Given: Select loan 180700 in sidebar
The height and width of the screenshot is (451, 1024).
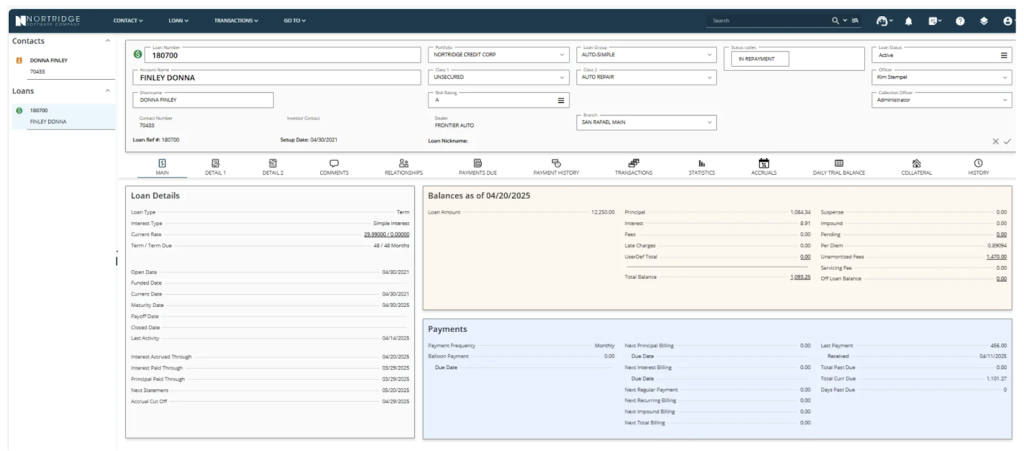Looking at the screenshot, I should point(64,116).
